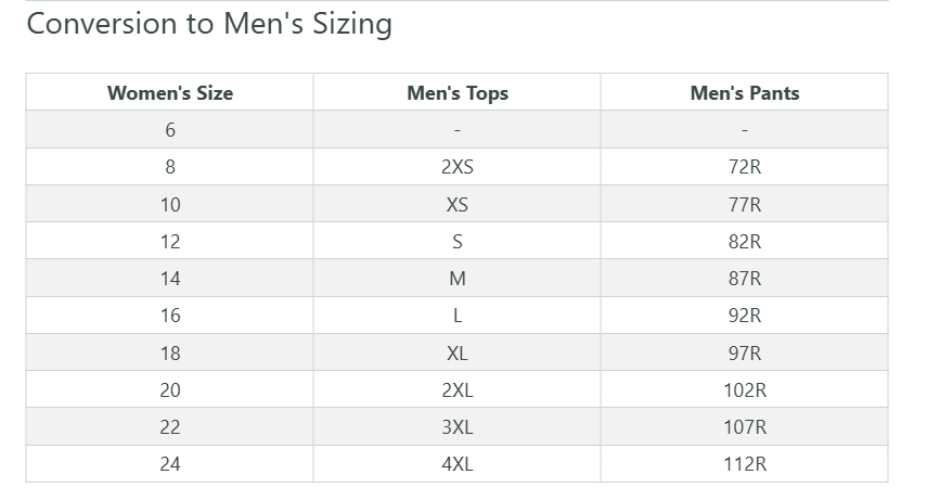Click the Men's Tops column header
The image size is (927, 500).
(457, 94)
